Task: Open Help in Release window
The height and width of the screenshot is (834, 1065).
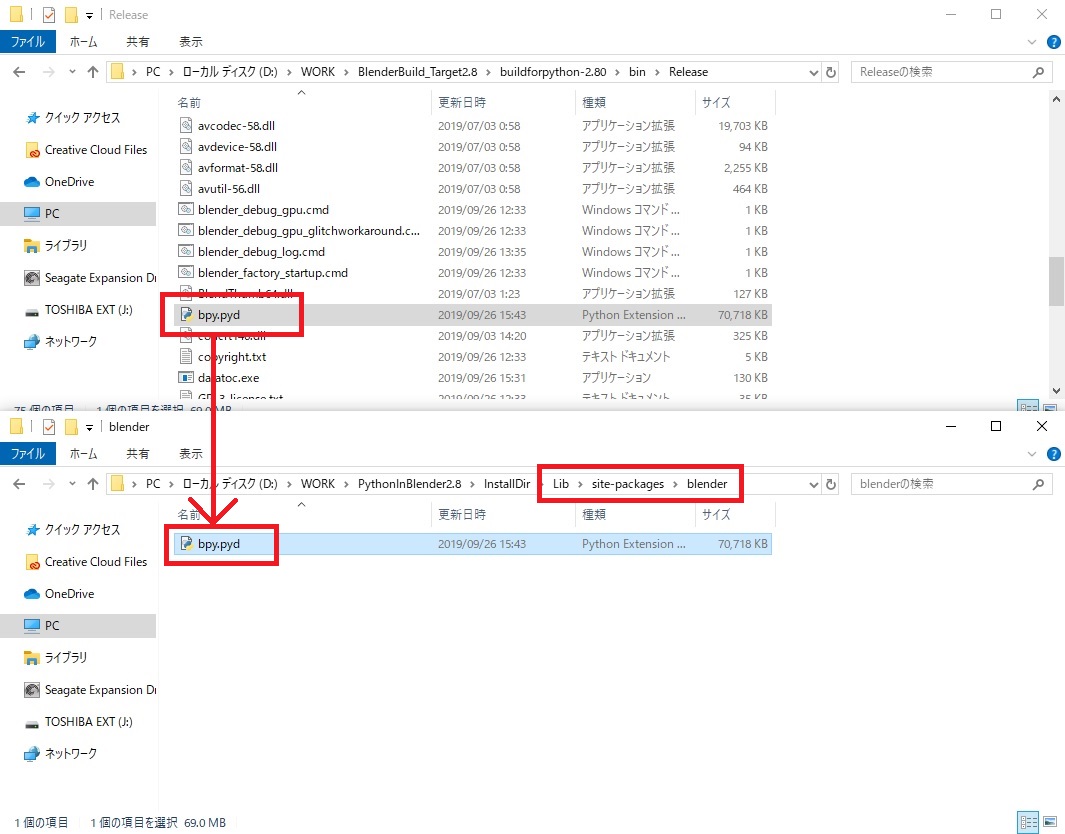Action: (1053, 42)
